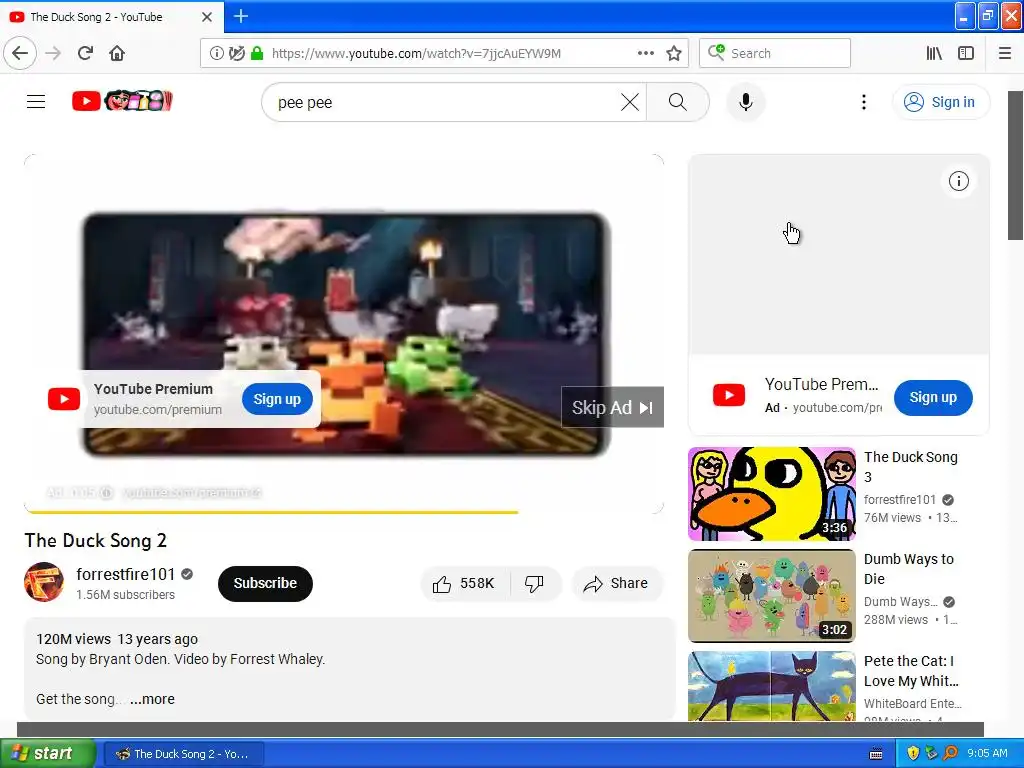The image size is (1024, 768).
Task: Click the page vertical scrollbar
Action: click(x=1016, y=165)
